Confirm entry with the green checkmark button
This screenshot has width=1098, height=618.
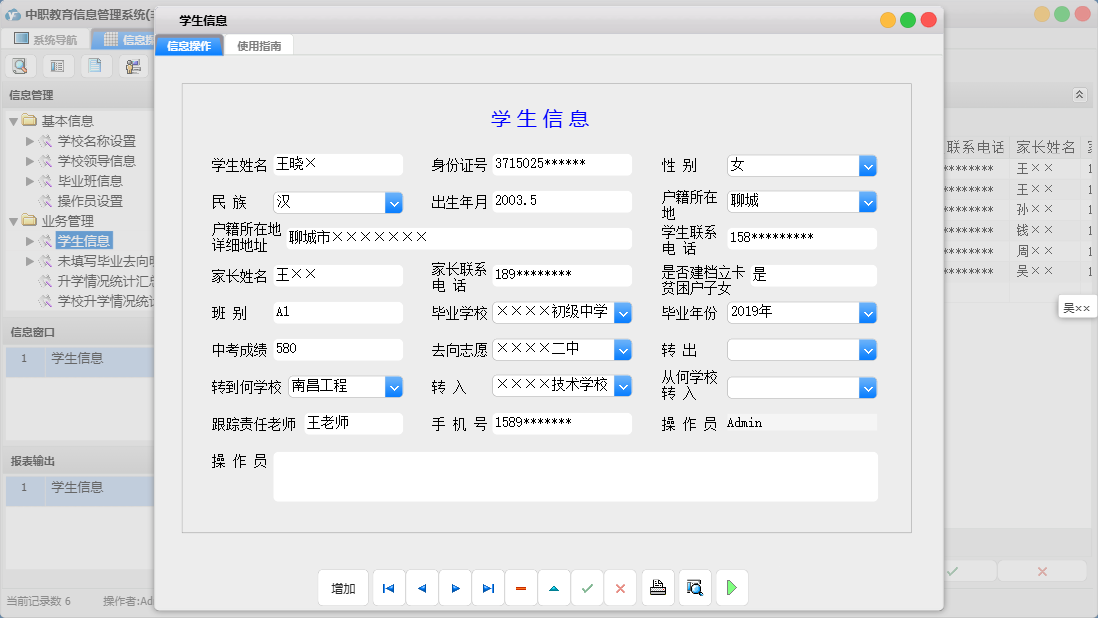point(587,588)
